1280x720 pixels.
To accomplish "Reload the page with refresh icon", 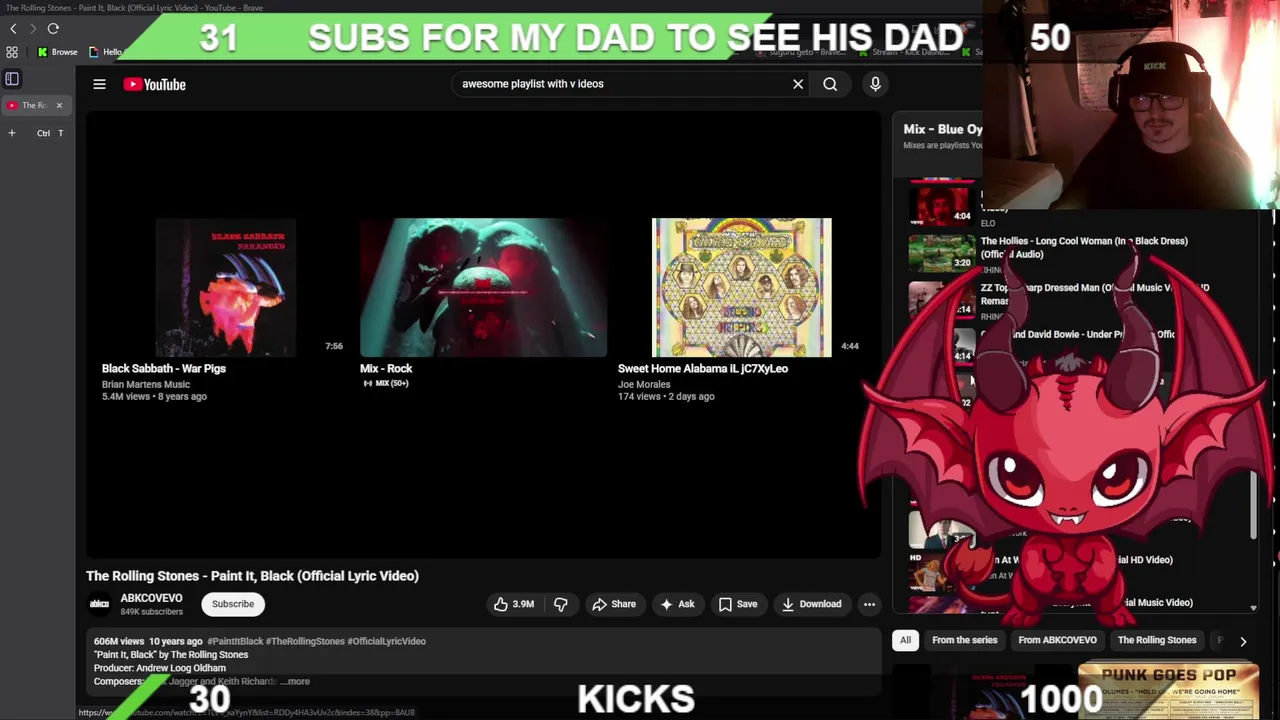I will tap(53, 29).
